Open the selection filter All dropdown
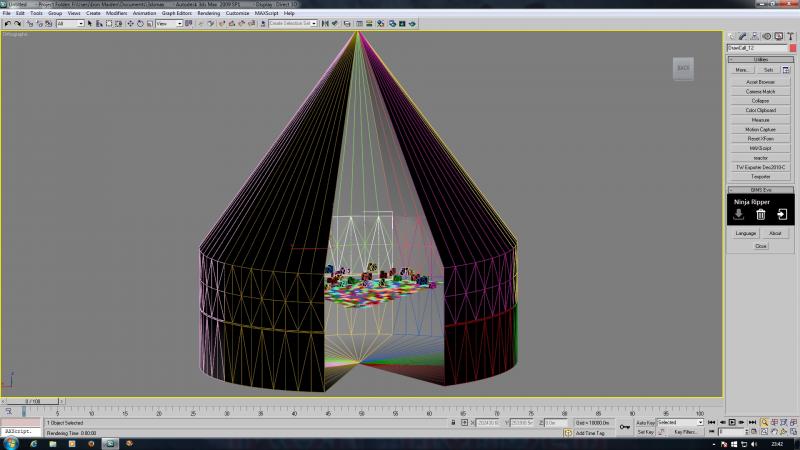This screenshot has width=800, height=450. click(x=70, y=23)
